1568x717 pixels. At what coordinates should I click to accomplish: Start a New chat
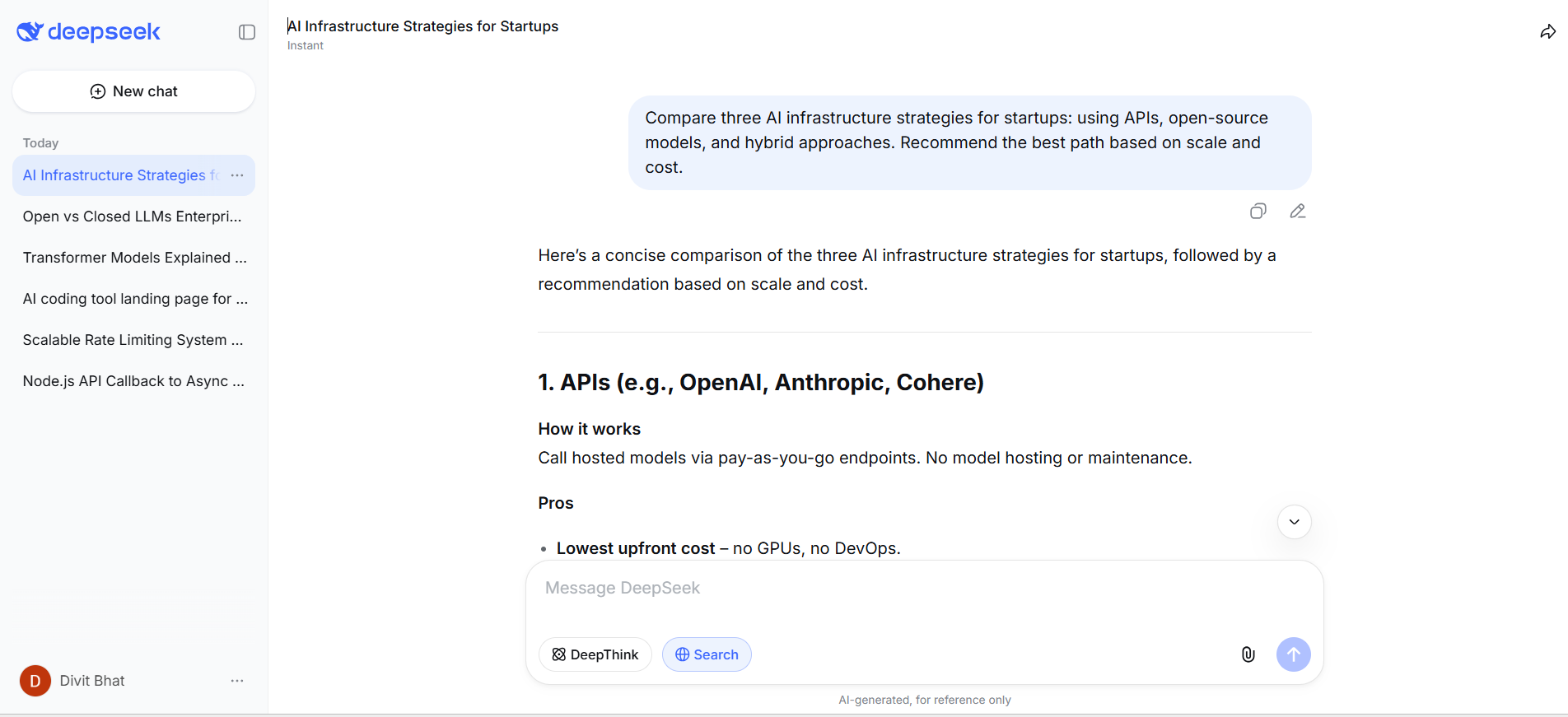point(133,91)
